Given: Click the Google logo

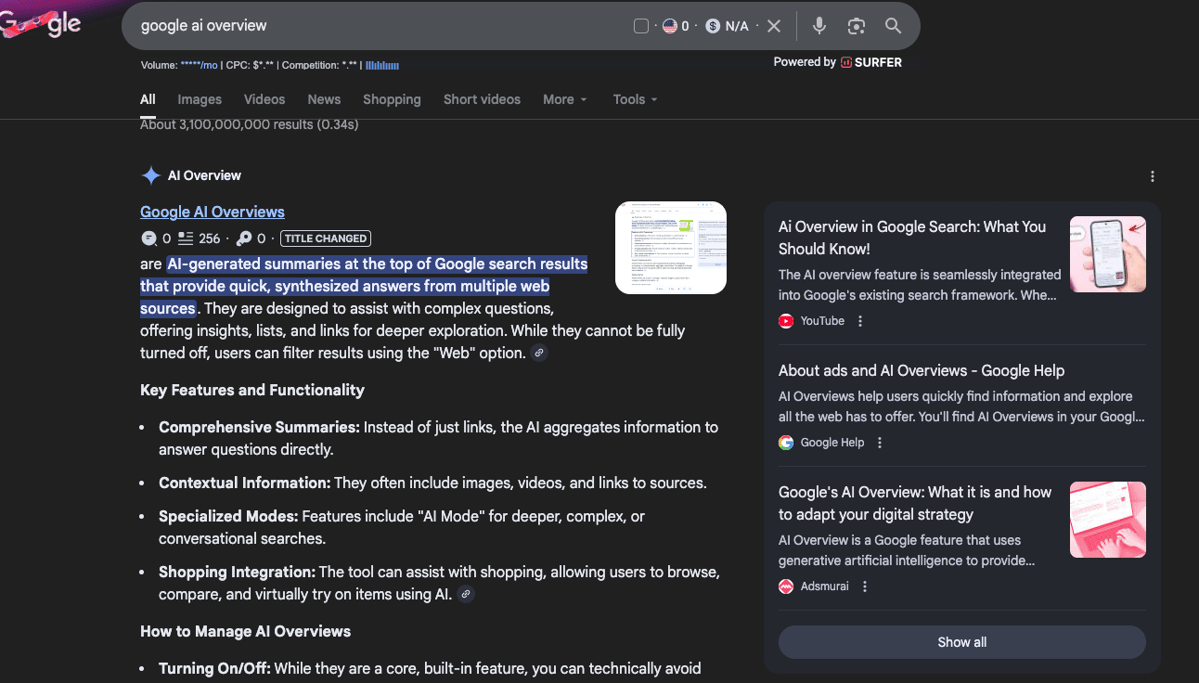Looking at the screenshot, I should [40, 24].
